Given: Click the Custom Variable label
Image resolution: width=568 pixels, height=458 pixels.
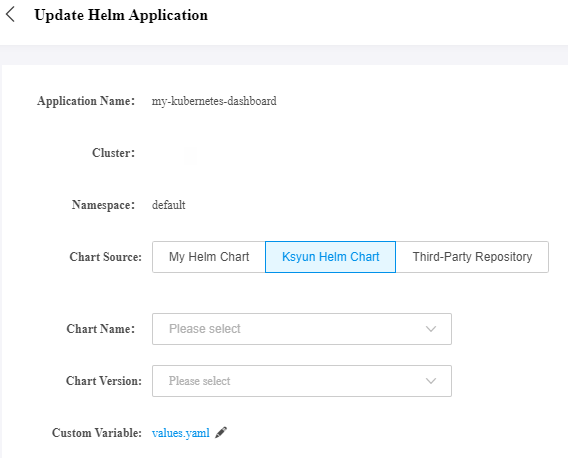Looking at the screenshot, I should pyautogui.click(x=97, y=433).
